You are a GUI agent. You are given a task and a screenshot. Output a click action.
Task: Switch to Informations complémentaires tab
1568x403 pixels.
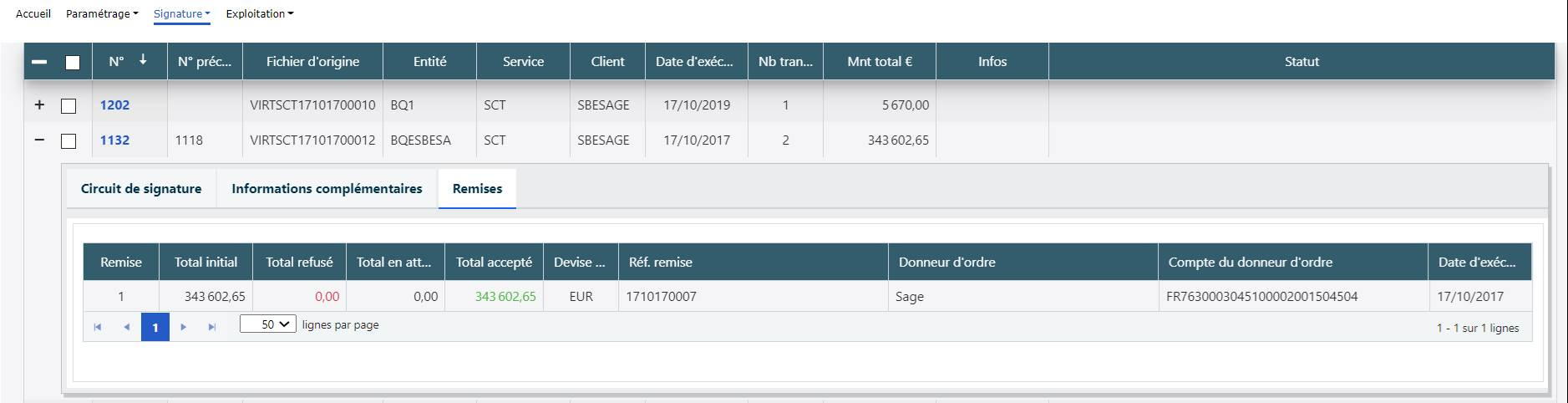[x=327, y=189]
